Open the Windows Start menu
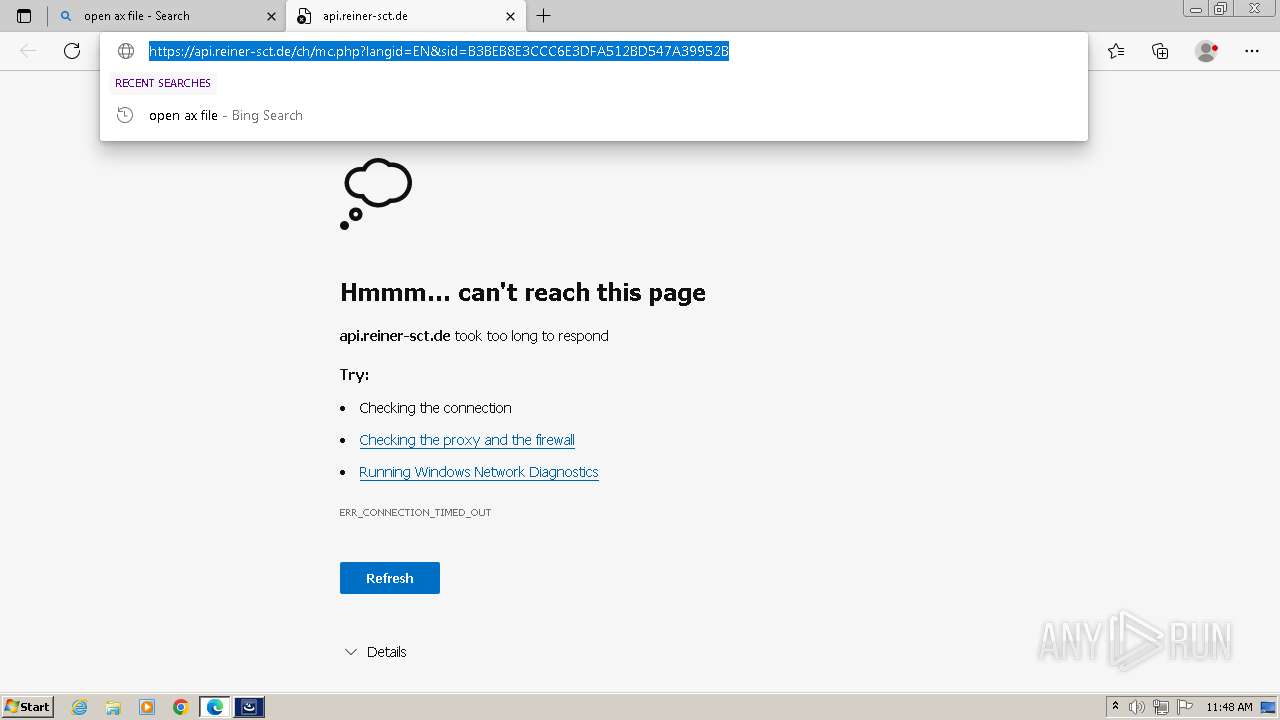 pos(28,707)
